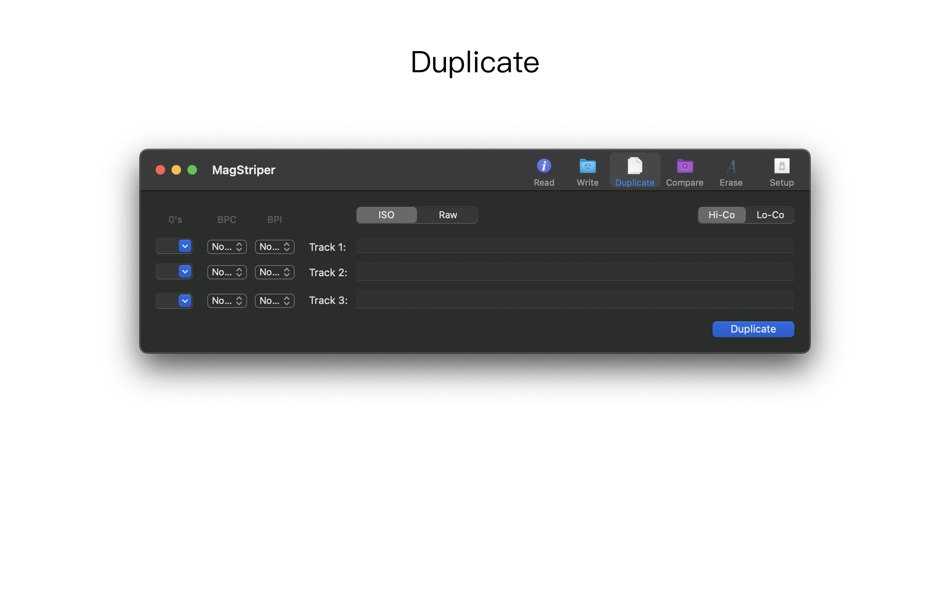Open the Track 1 leading zeros dropdown
Image resolution: width=950 pixels, height=594 pixels.
[174, 246]
